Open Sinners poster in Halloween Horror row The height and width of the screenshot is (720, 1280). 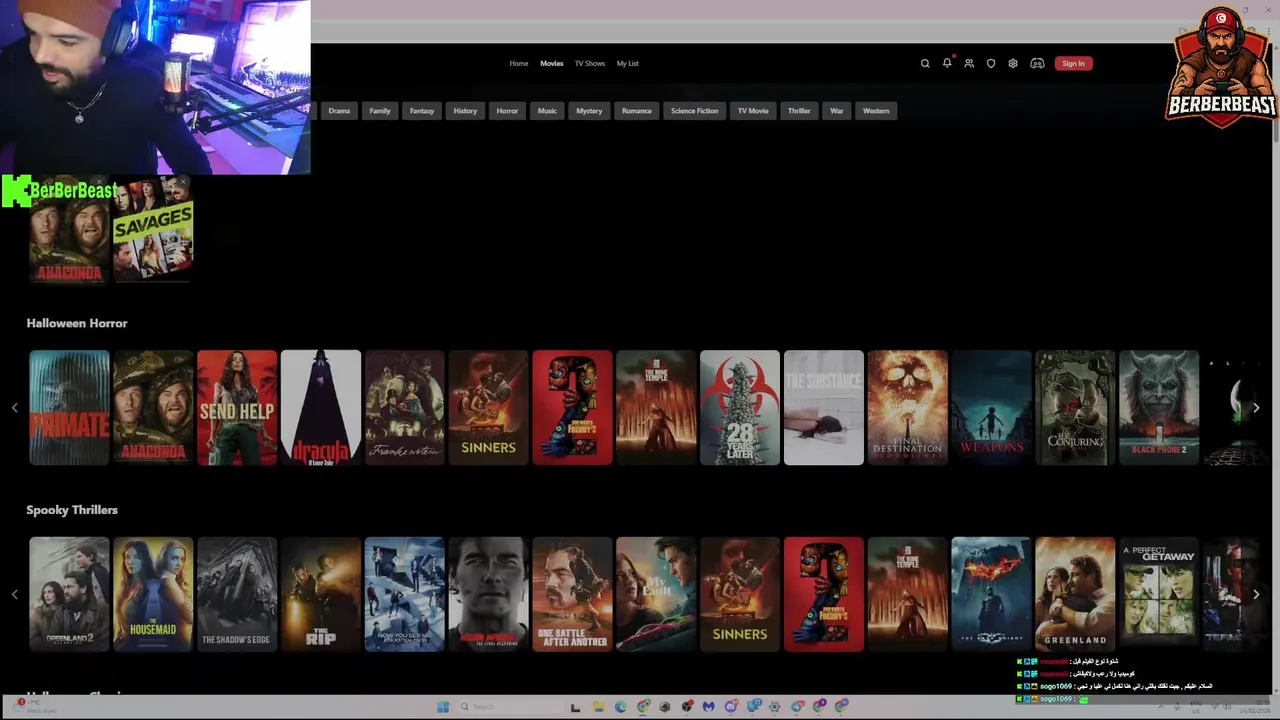pyautogui.click(x=488, y=407)
